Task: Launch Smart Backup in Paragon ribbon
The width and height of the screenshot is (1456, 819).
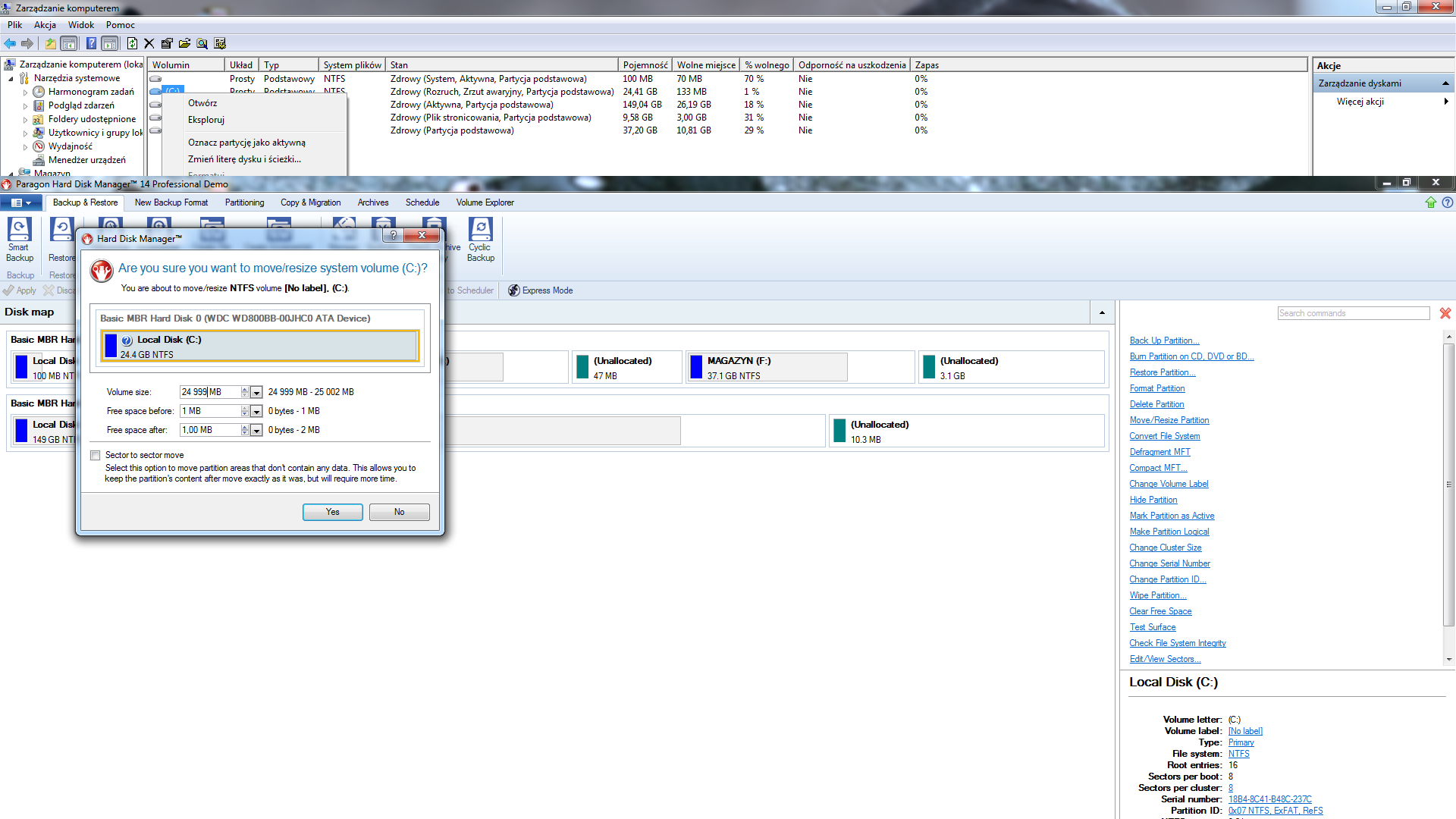Action: [19, 240]
